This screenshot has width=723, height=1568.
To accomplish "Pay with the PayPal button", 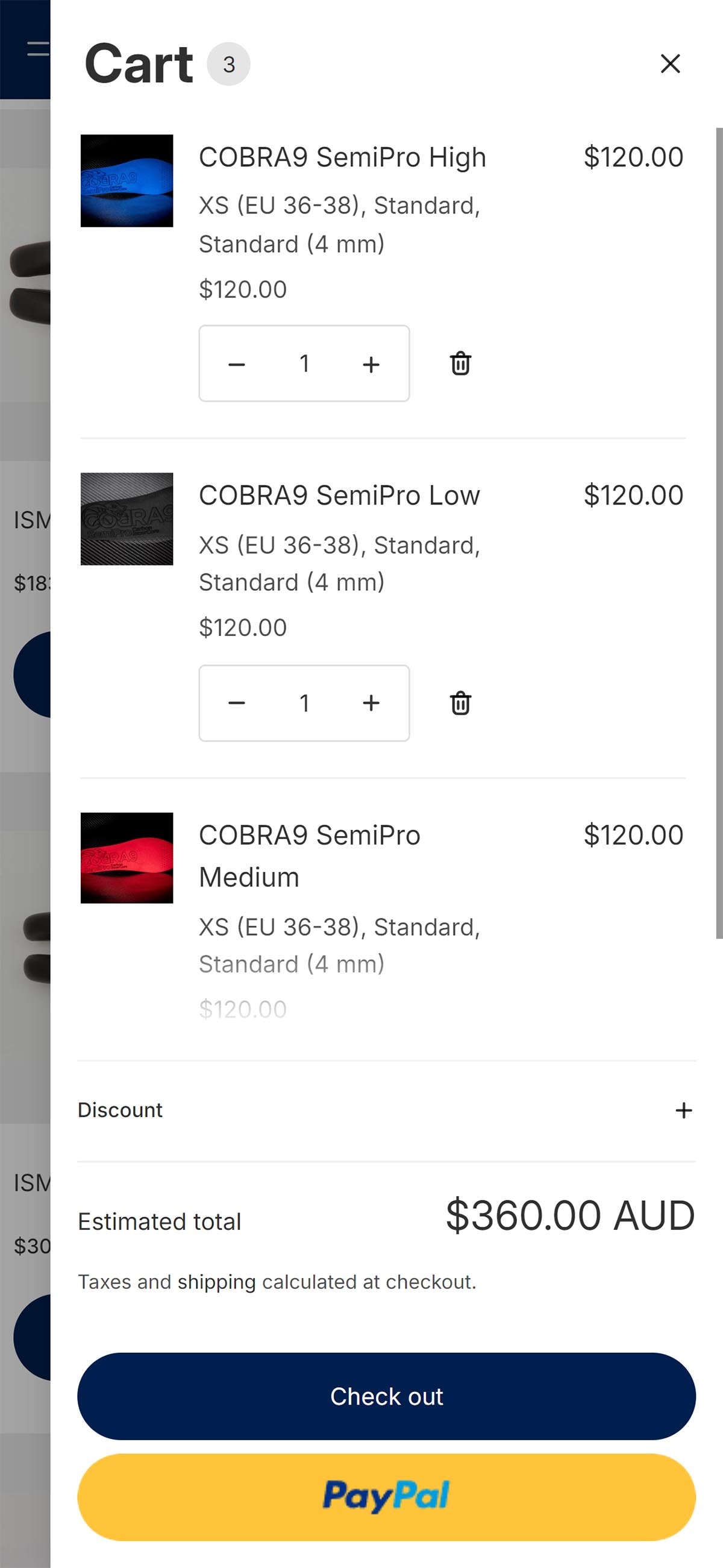I will click(x=386, y=1497).
